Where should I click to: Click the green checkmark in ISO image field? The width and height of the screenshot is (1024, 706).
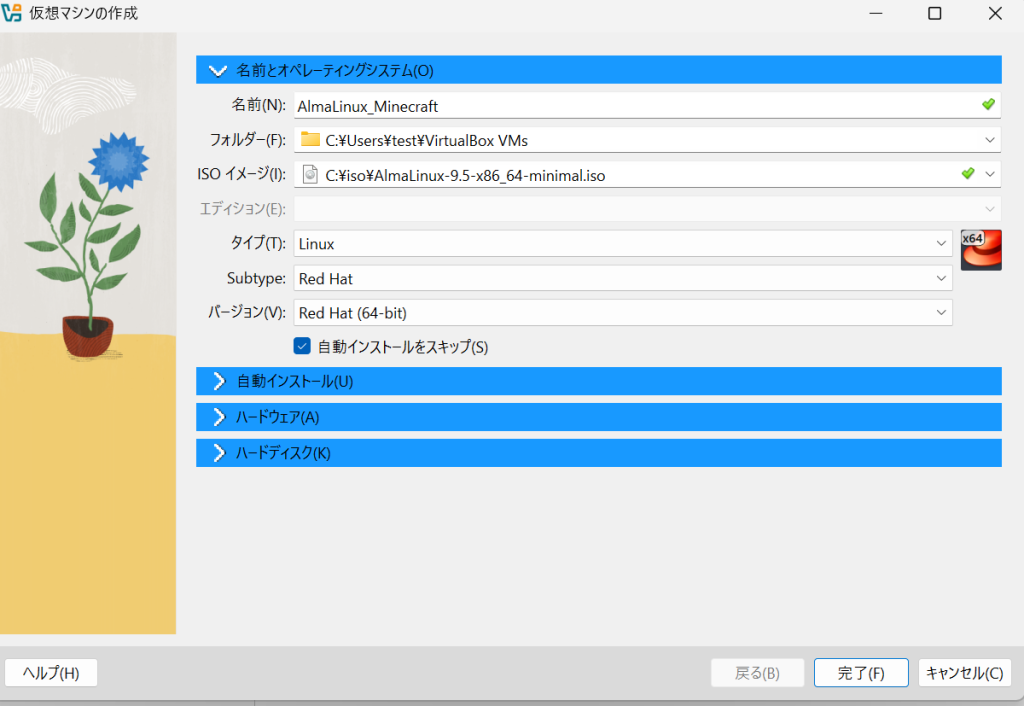[968, 173]
